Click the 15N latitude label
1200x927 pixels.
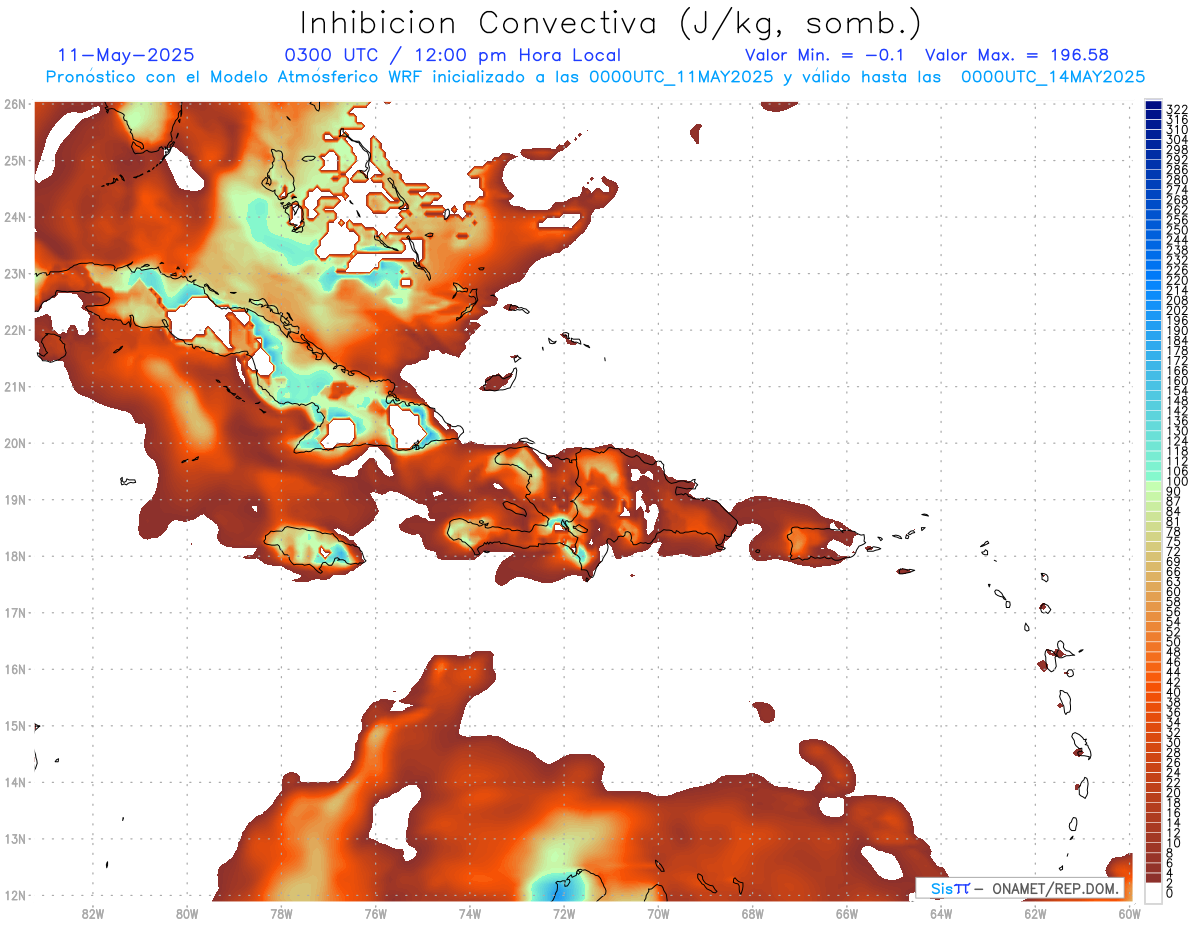15,725
